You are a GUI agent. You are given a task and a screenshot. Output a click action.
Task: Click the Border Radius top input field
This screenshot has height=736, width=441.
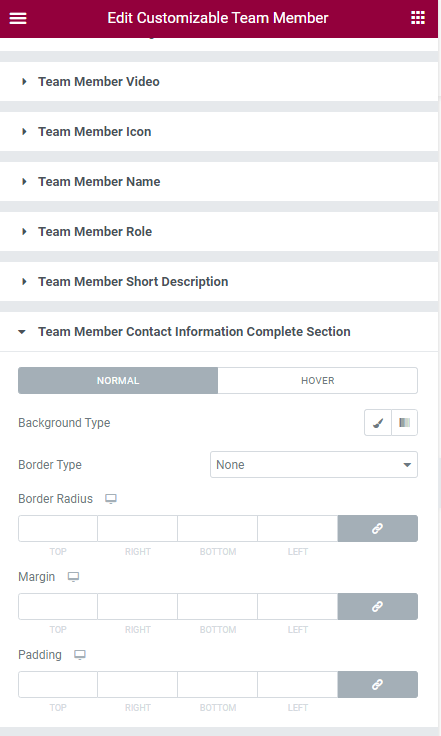coord(58,529)
